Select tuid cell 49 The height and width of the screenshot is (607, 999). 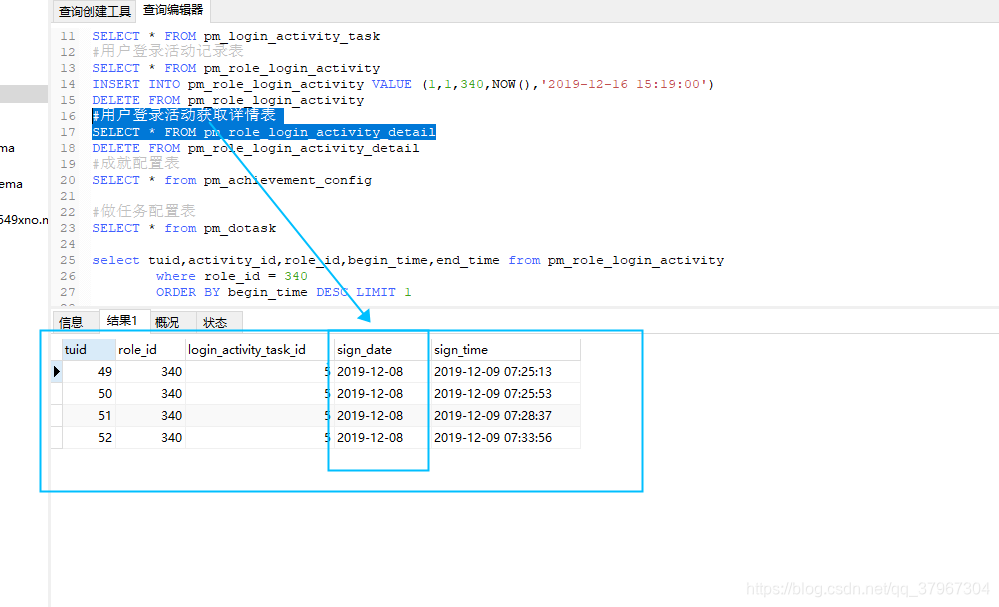89,371
